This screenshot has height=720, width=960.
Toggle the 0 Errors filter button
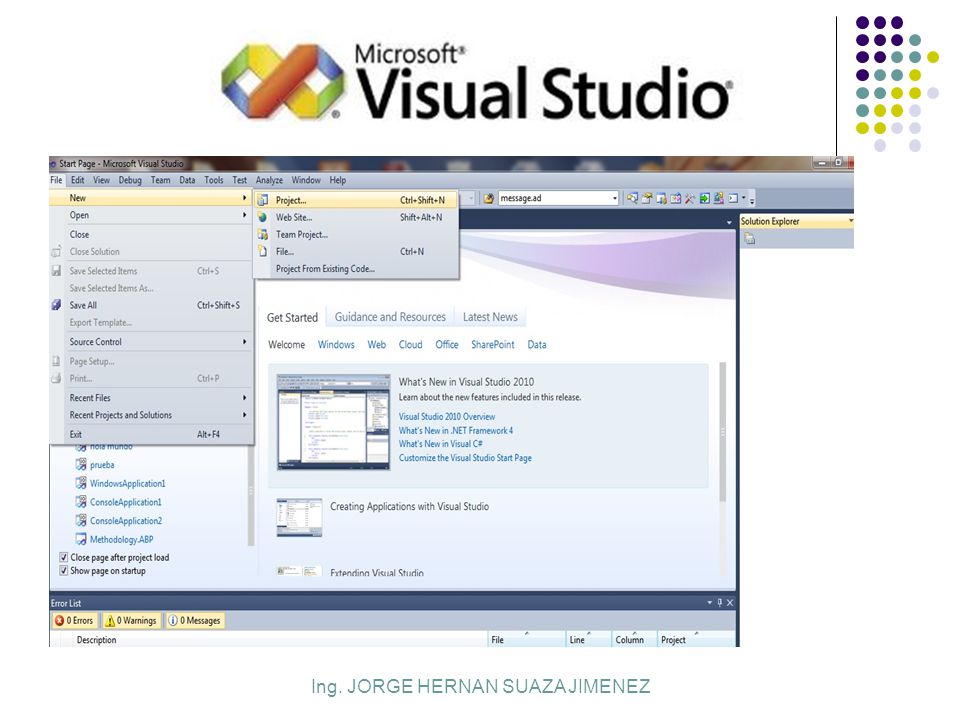tap(74, 620)
